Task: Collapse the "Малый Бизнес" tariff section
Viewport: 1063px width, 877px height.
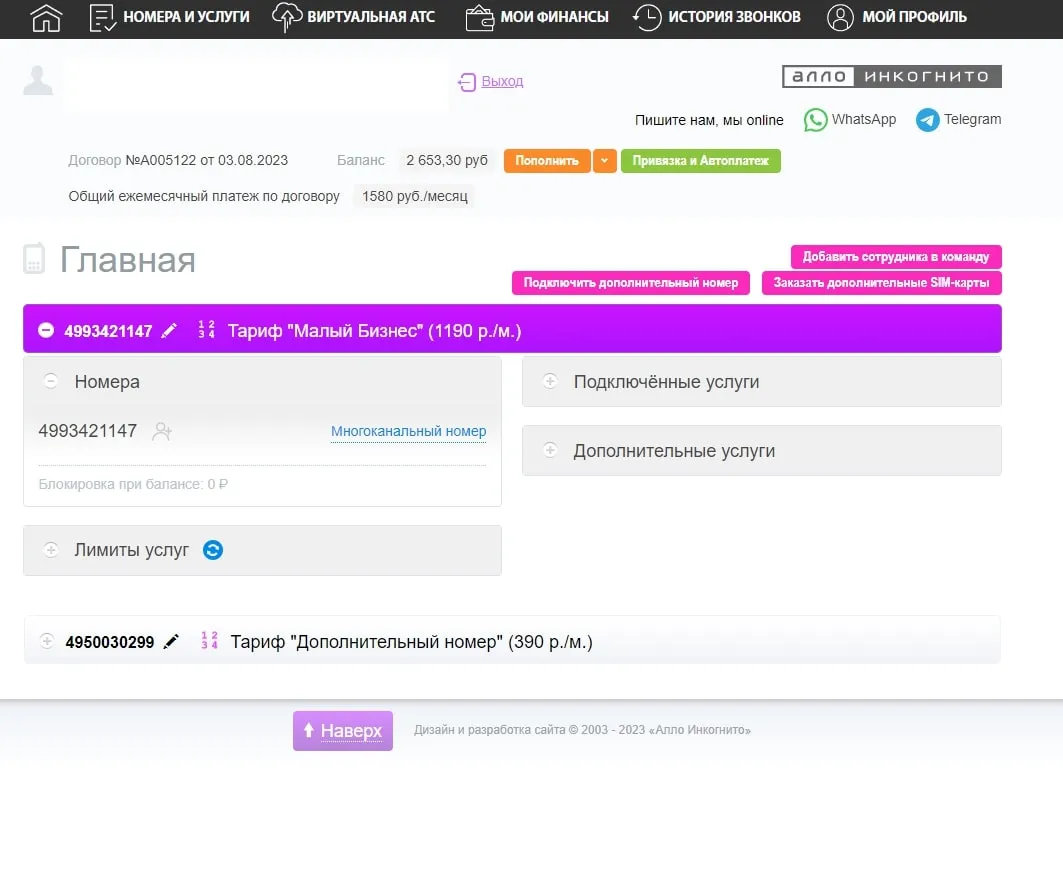Action: pos(46,330)
